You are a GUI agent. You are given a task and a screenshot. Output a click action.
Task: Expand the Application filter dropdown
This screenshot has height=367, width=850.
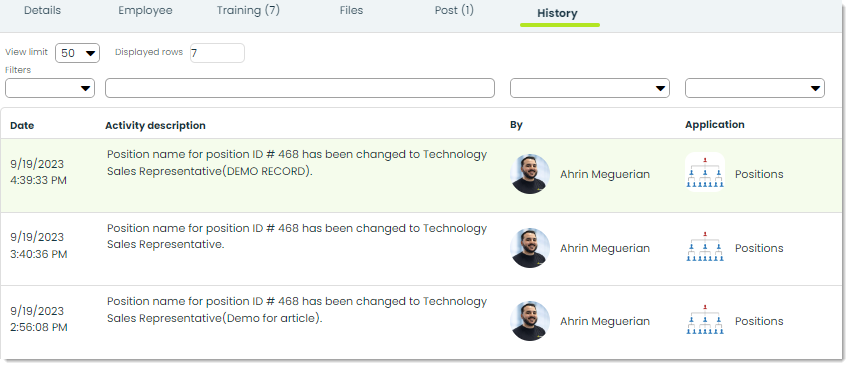pyautogui.click(x=755, y=88)
